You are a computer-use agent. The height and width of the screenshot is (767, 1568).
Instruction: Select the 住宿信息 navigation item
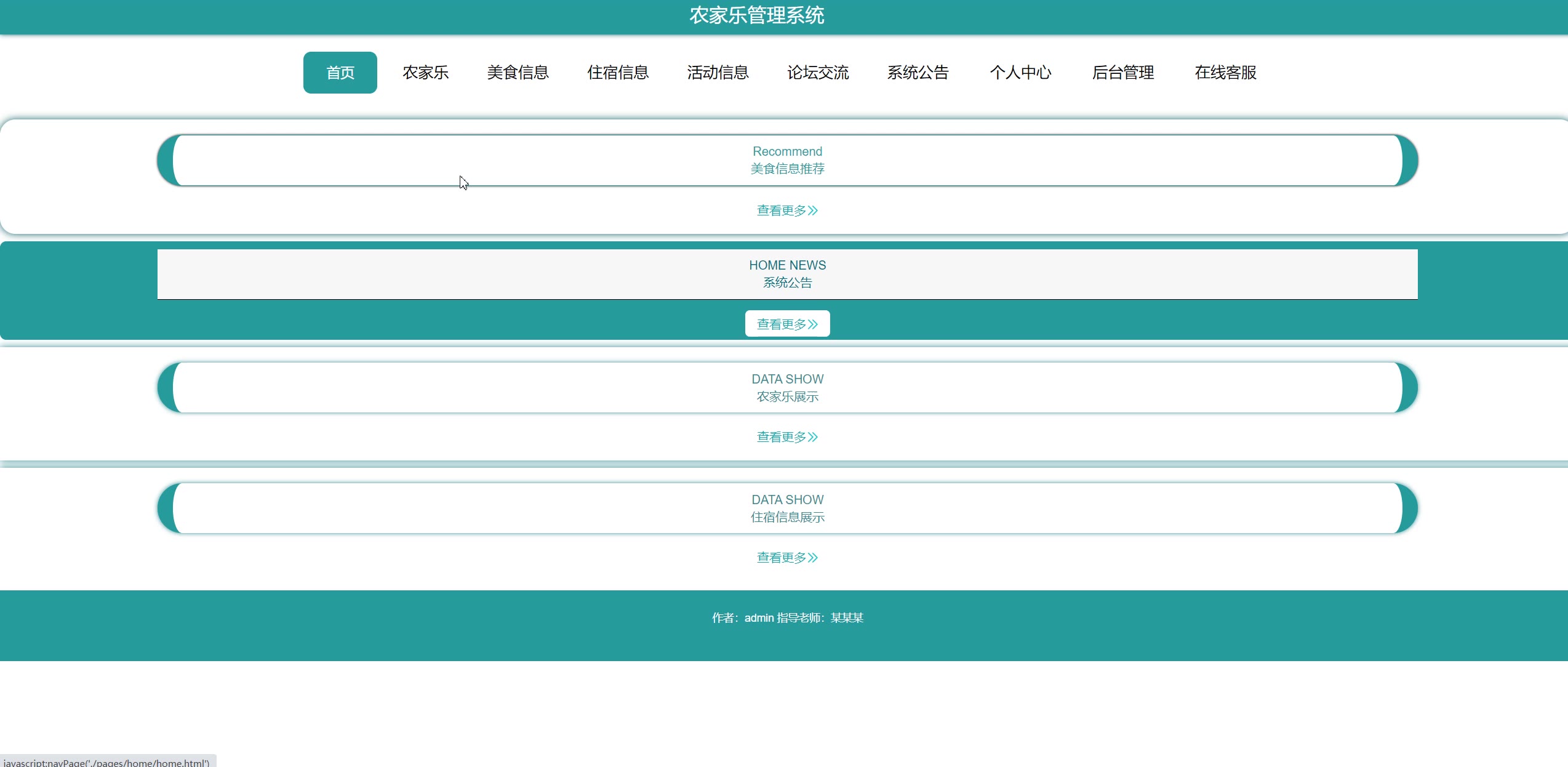coord(618,73)
